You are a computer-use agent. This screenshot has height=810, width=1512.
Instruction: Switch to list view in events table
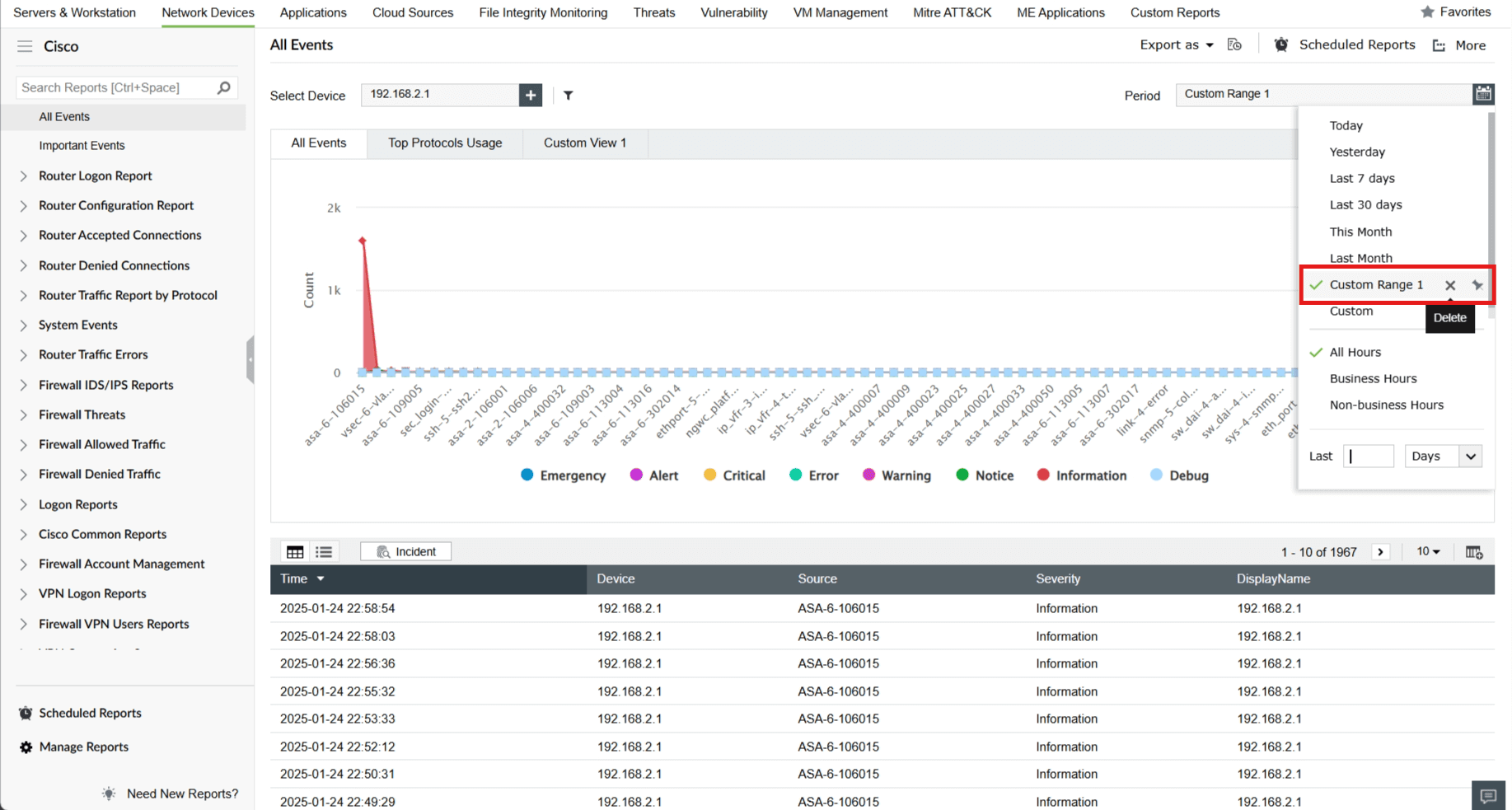(x=323, y=551)
